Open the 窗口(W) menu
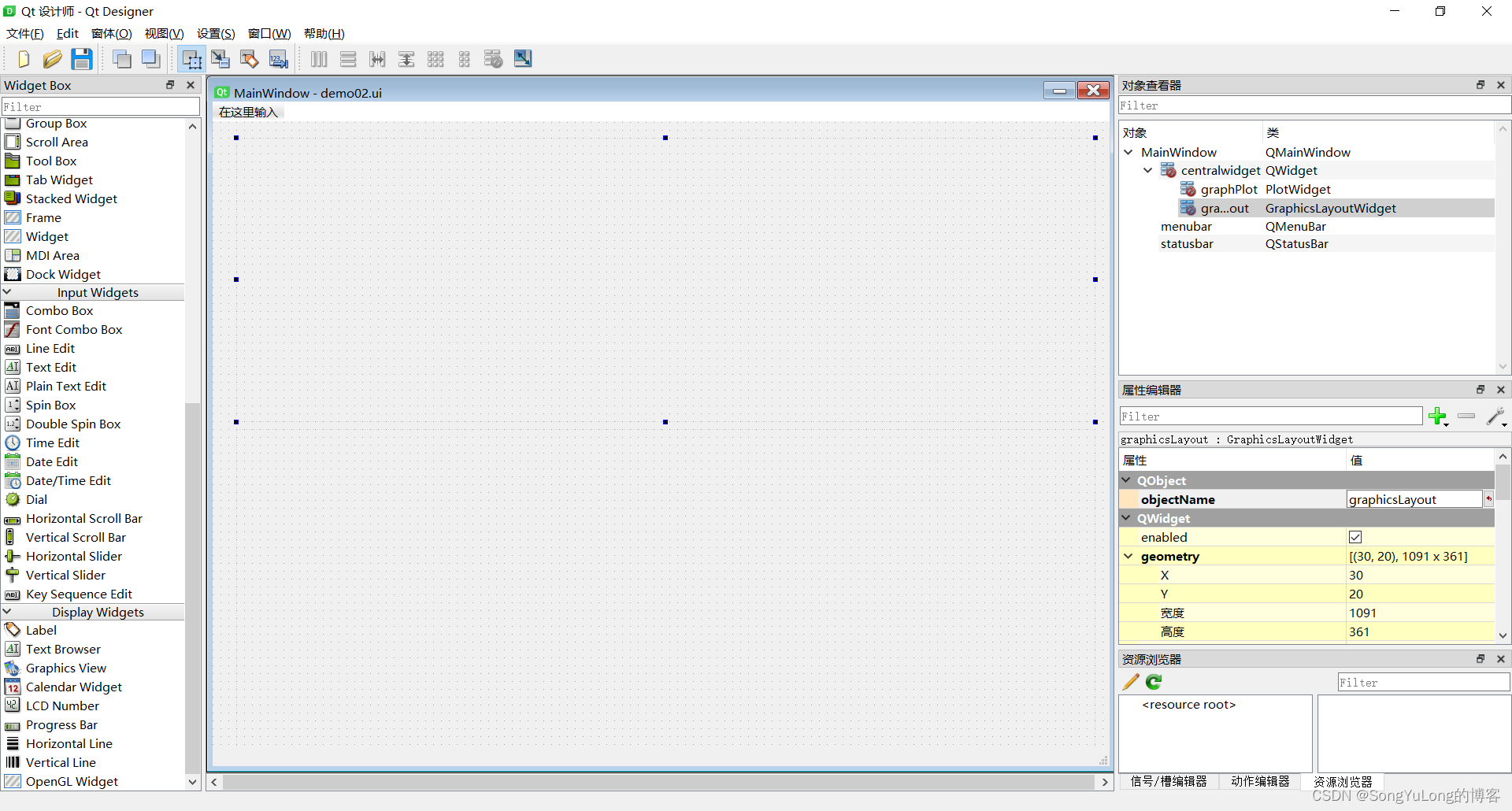1512x811 pixels. coord(269,33)
